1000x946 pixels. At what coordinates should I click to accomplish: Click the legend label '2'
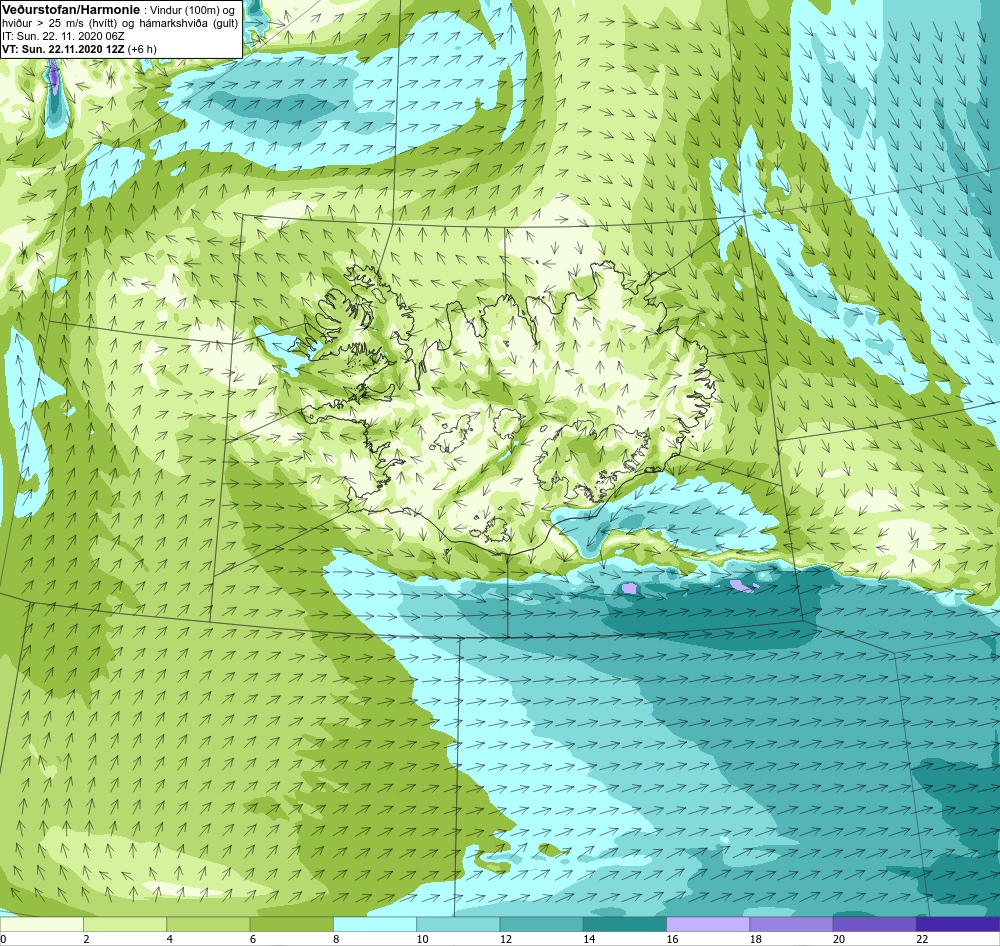point(86,939)
